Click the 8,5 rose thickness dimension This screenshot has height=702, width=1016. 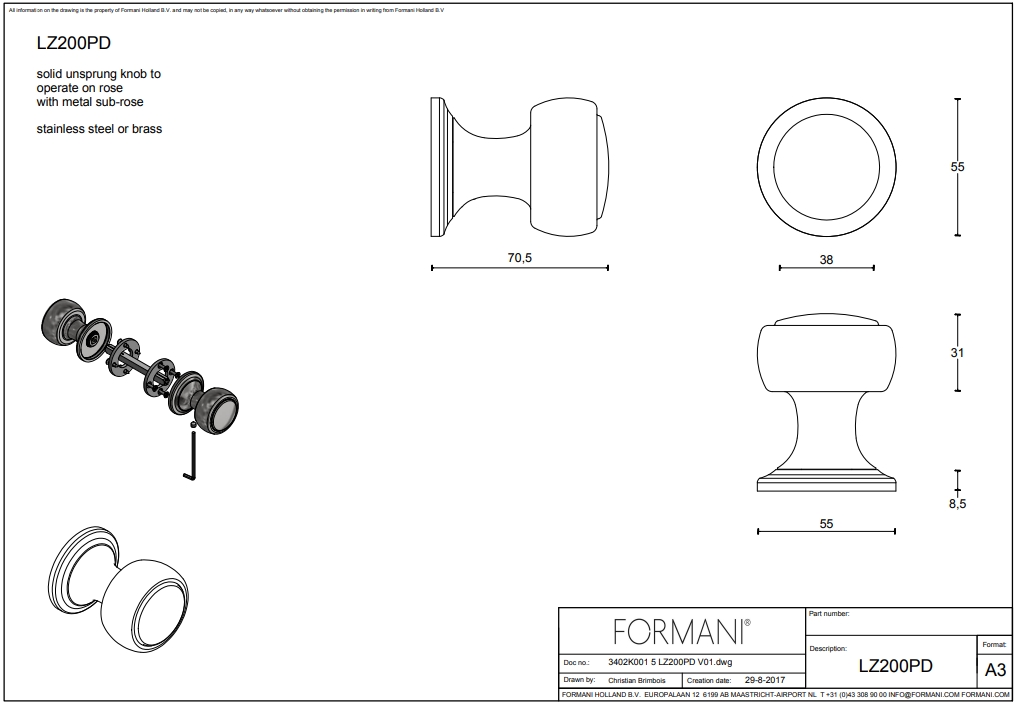coord(958,504)
